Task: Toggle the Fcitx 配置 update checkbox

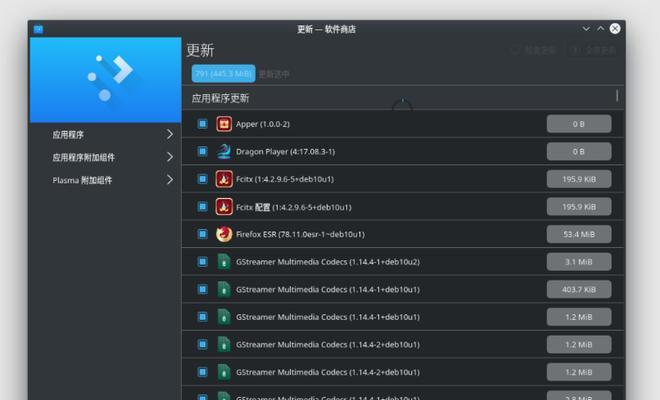Action: (202, 206)
